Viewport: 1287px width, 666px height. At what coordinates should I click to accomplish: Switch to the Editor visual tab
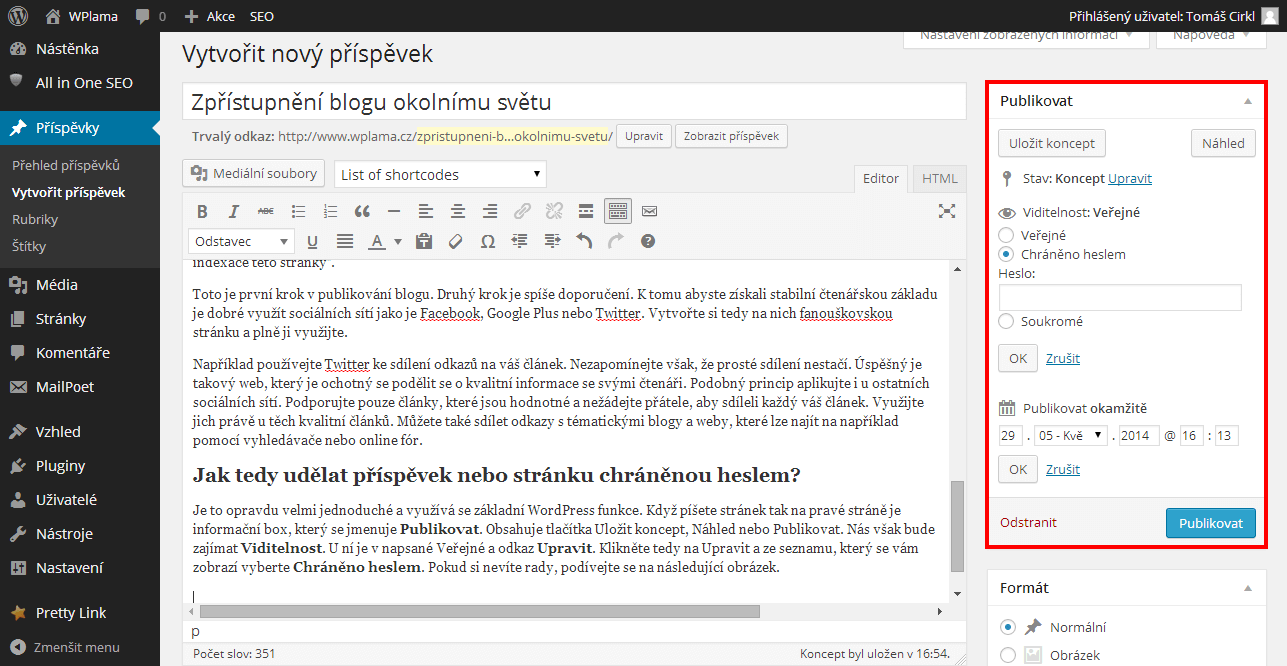(x=881, y=178)
